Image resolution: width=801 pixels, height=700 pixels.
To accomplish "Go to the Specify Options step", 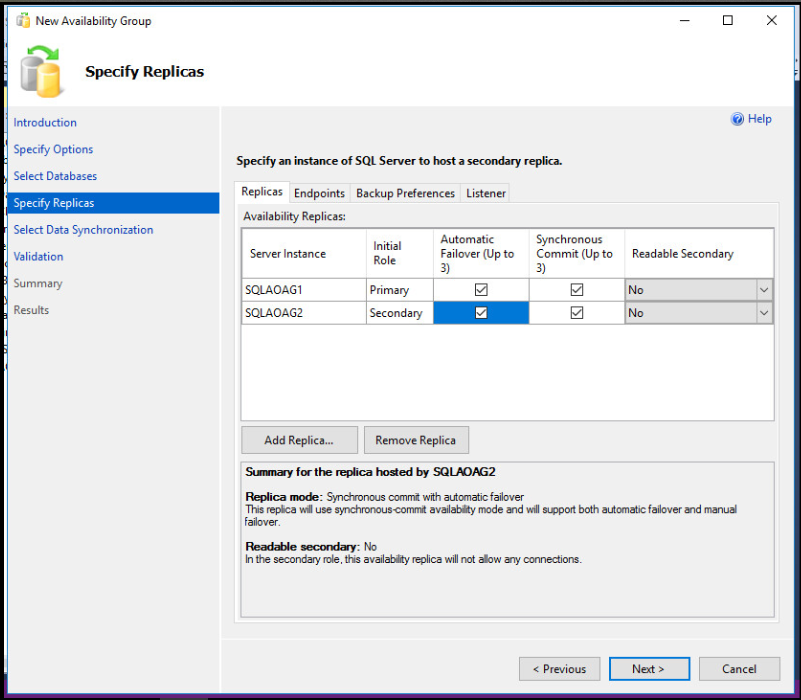I will (53, 149).
